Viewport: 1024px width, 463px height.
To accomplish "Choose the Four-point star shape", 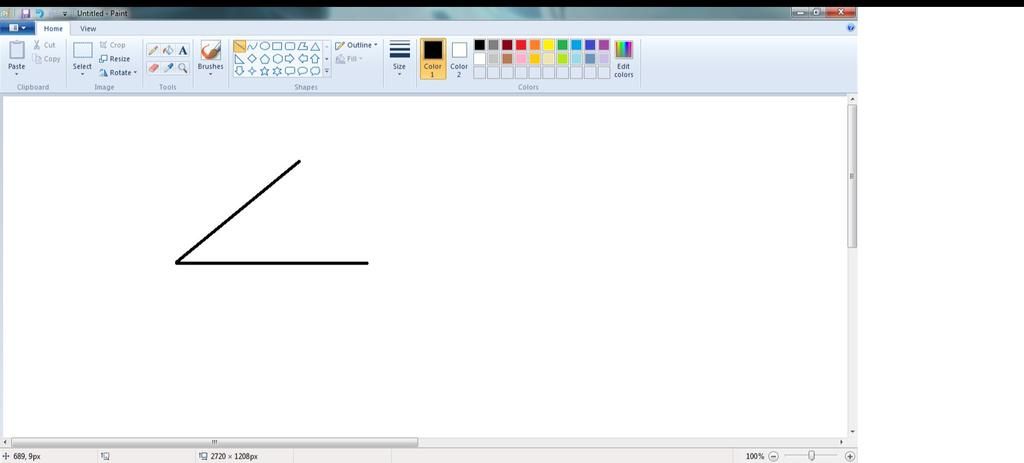I will (x=252, y=71).
